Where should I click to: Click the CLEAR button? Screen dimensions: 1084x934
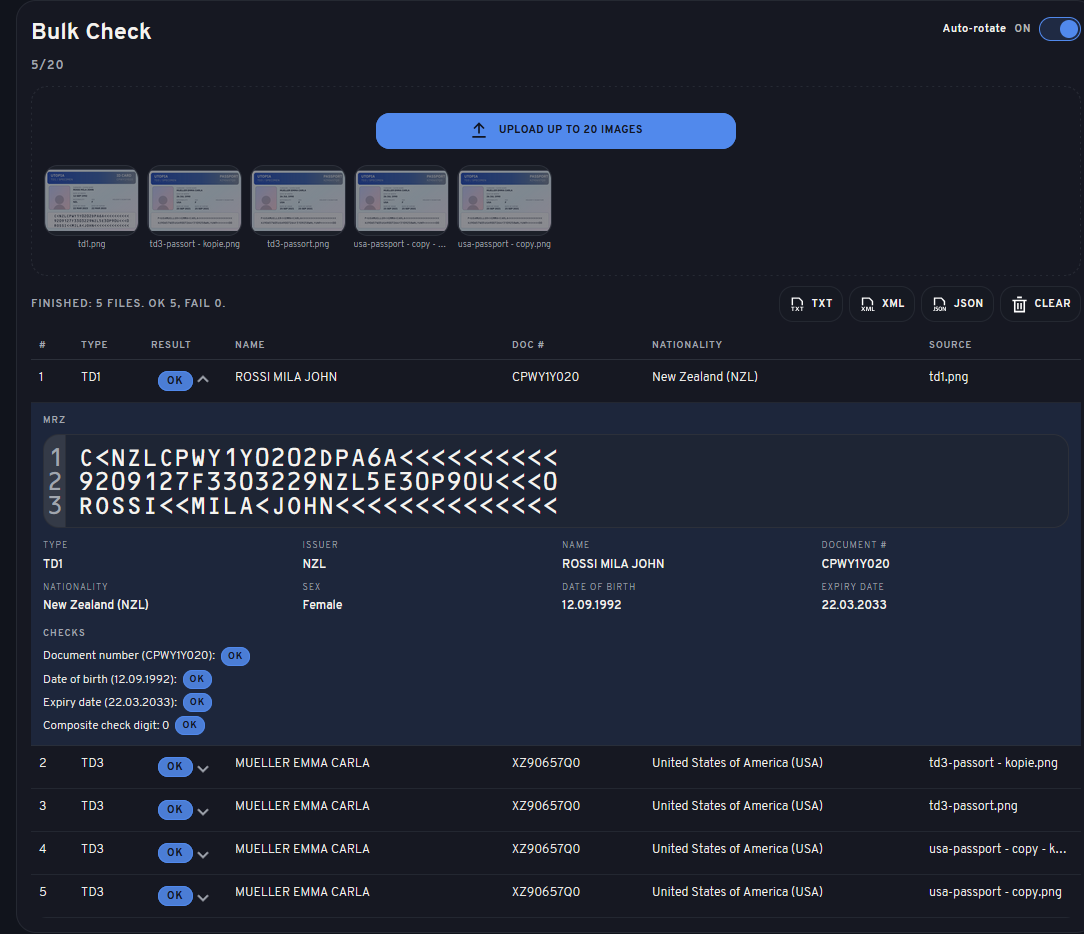(1040, 303)
